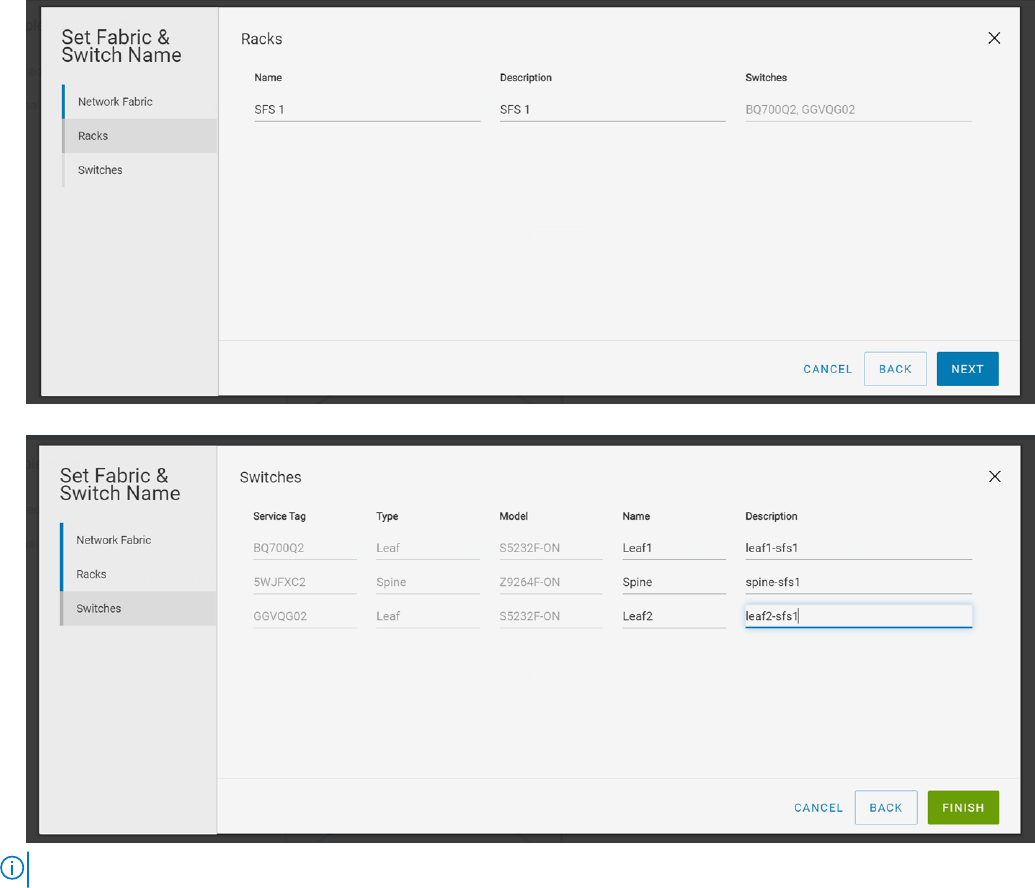Click the Service Tag column header
The image size is (1035, 888).
point(279,516)
